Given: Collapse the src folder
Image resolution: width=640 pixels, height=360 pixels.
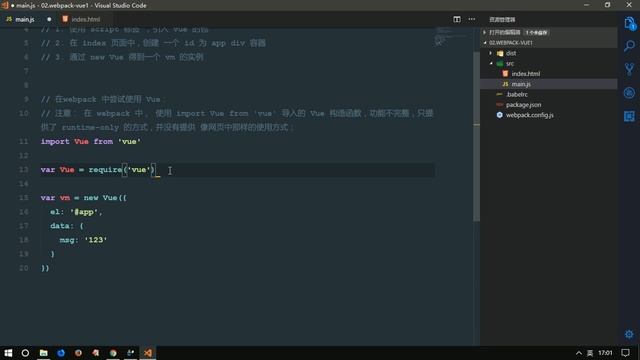Looking at the screenshot, I should 491,63.
